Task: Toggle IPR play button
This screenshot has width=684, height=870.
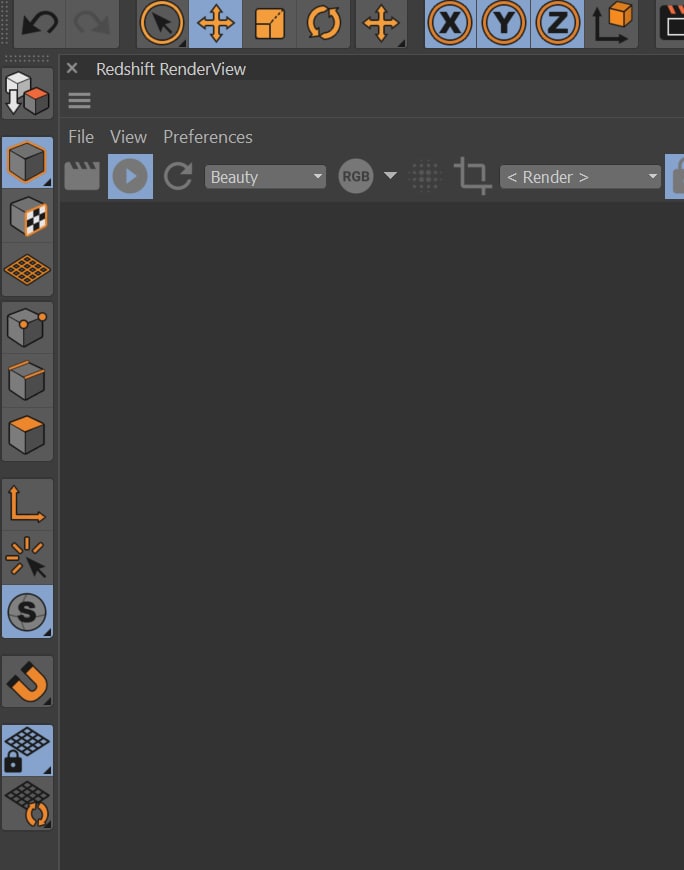Action: tap(130, 176)
